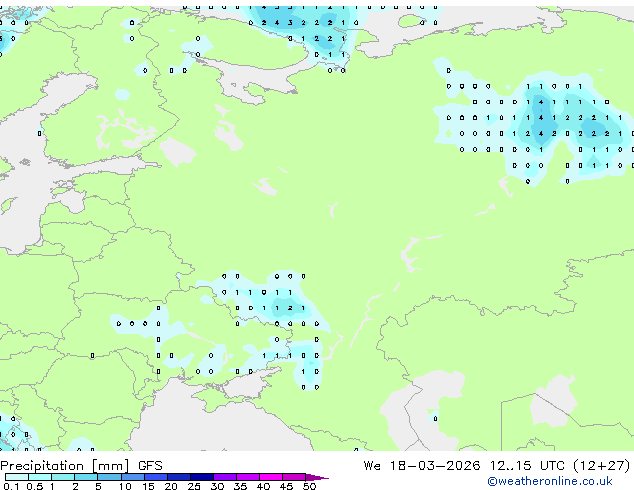The height and width of the screenshot is (490, 634).
Task: Click the legend label "15"
Action: (148, 486)
